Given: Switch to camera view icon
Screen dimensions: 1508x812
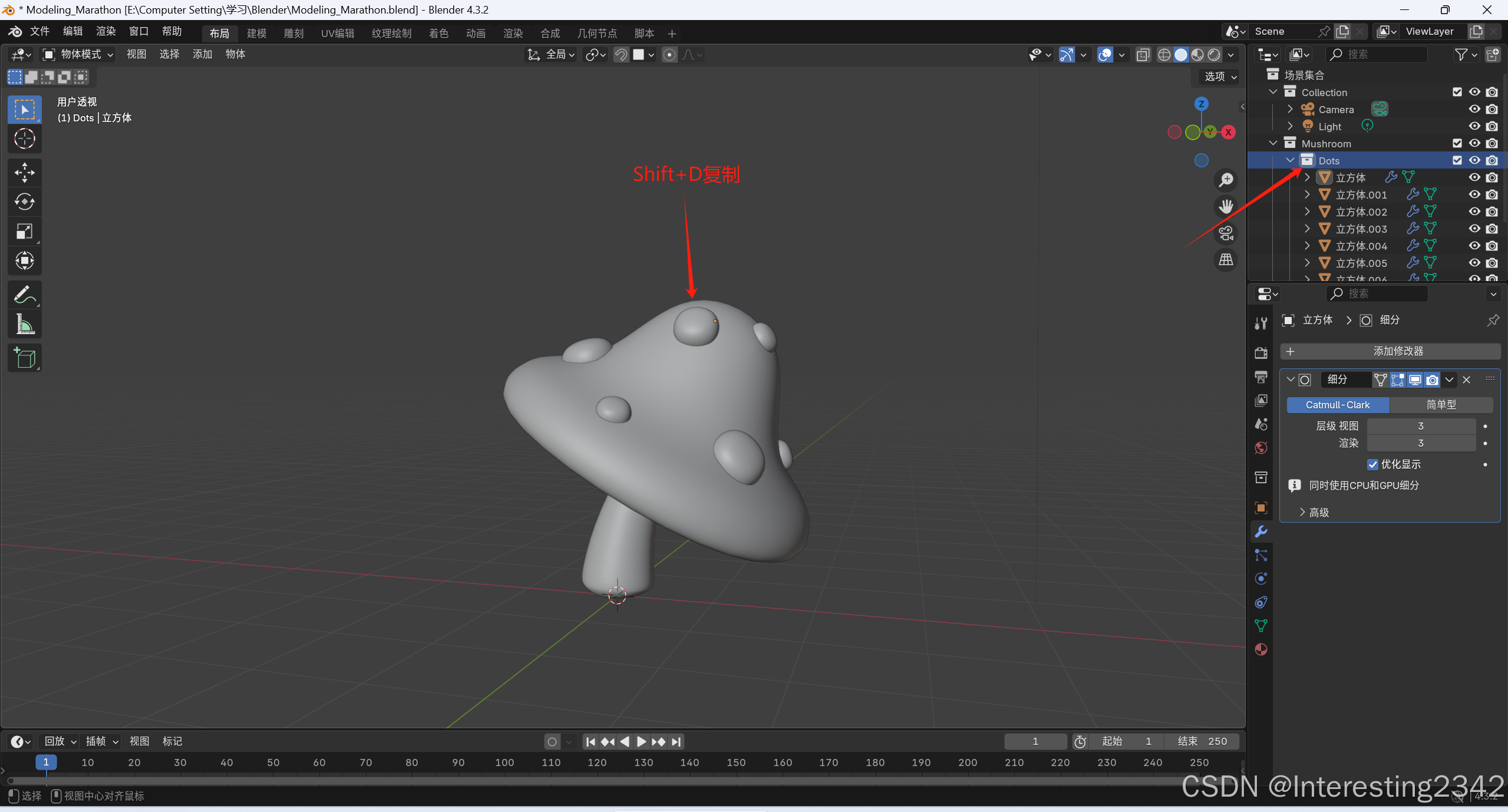Looking at the screenshot, I should (1226, 233).
